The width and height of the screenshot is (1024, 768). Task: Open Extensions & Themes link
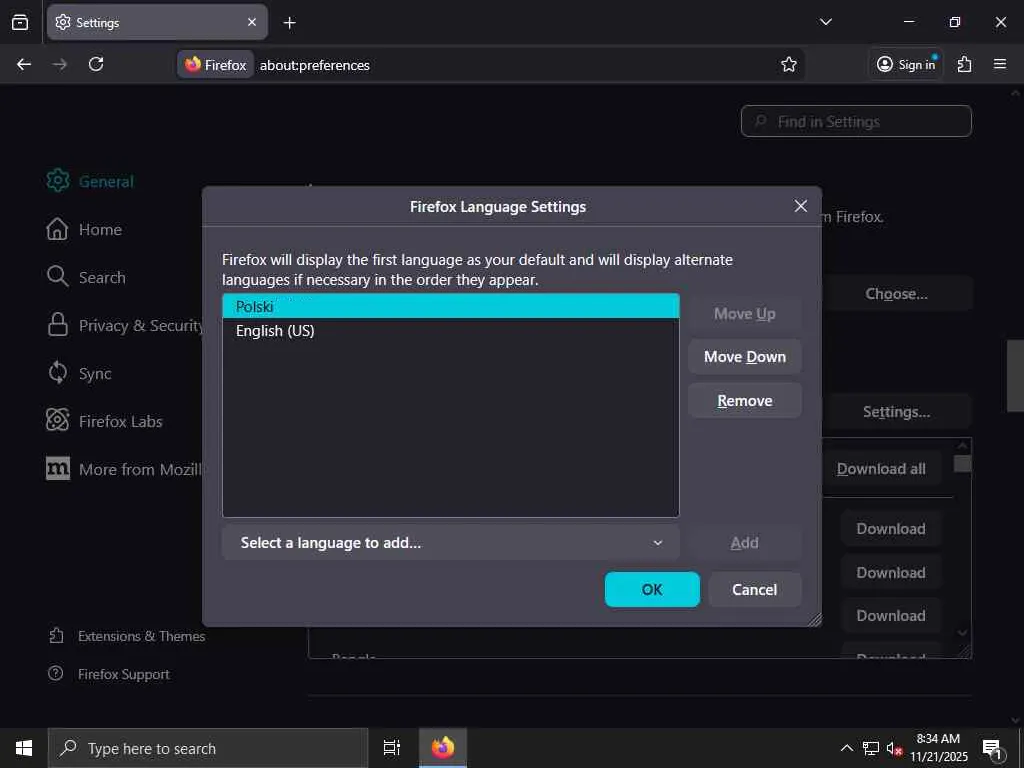tap(127, 636)
